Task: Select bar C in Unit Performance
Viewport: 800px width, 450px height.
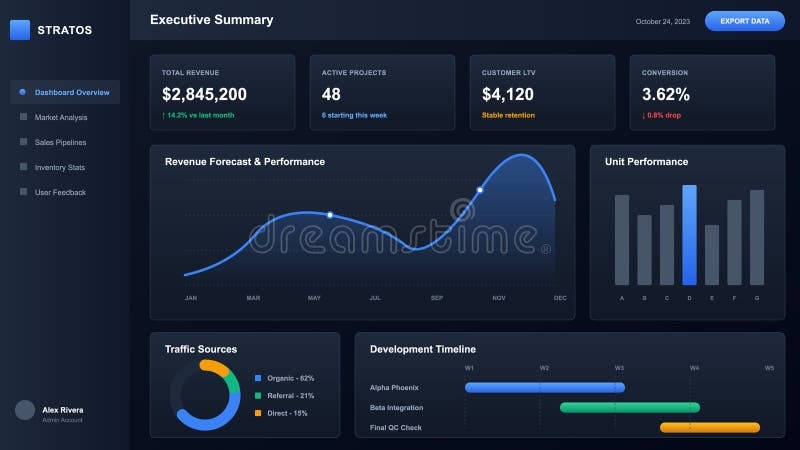Action: click(x=667, y=245)
